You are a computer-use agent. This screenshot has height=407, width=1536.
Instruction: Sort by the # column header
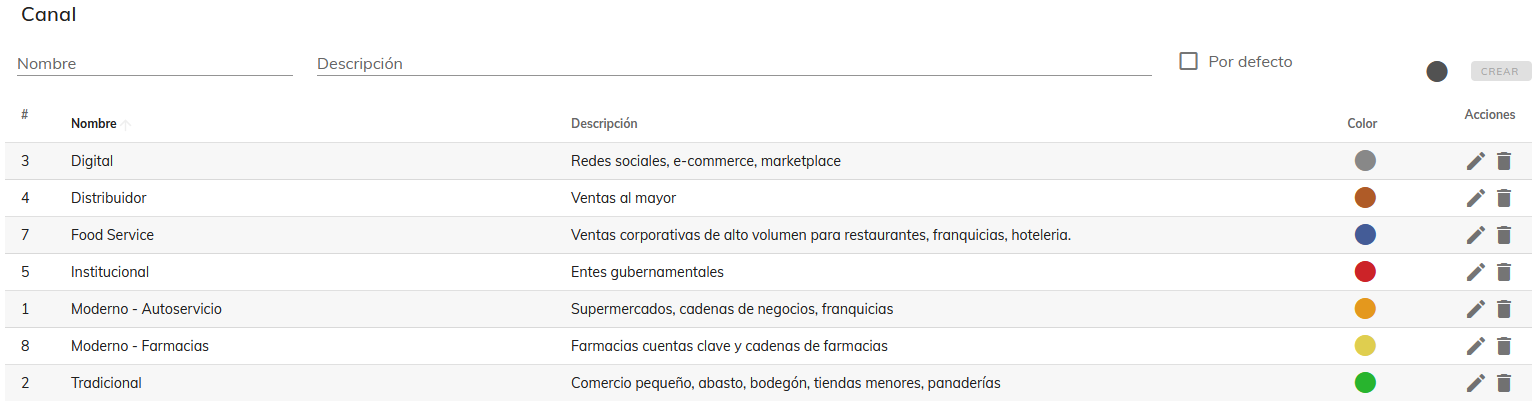(25, 115)
